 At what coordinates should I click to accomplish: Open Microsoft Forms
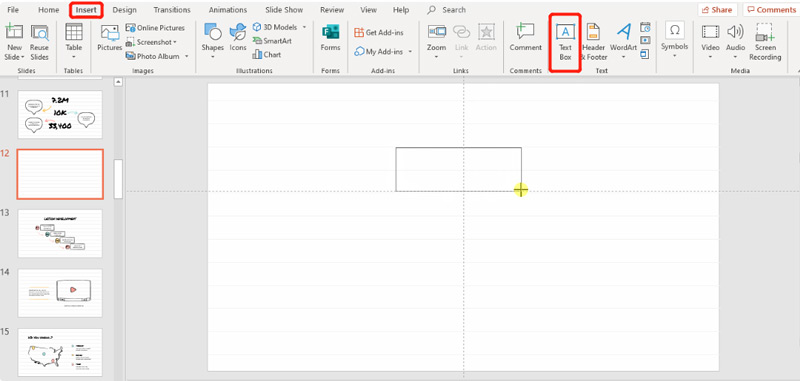(x=330, y=38)
